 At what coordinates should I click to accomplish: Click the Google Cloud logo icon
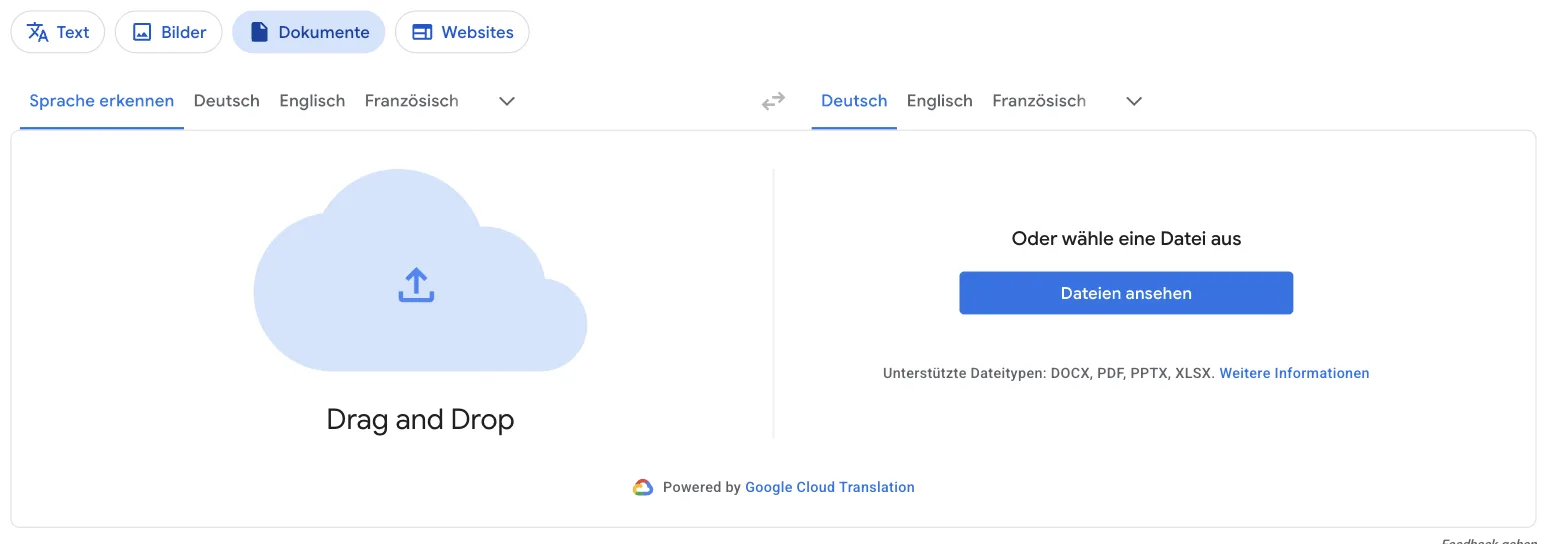point(643,487)
